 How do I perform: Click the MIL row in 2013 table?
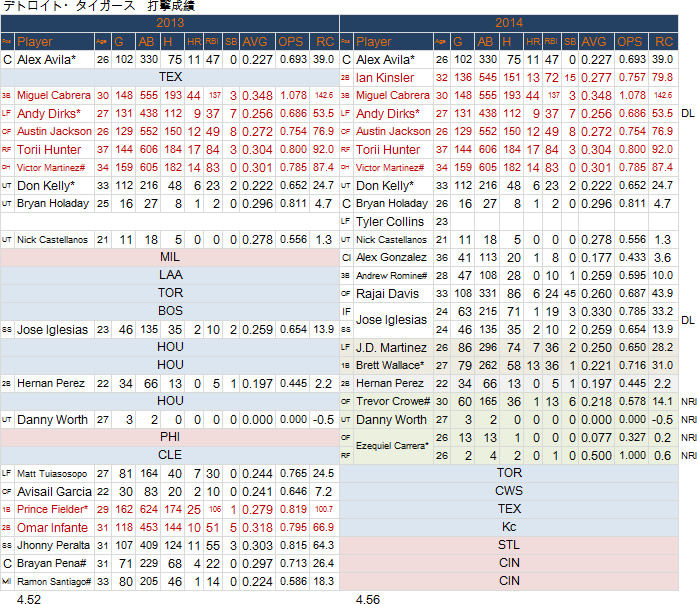170,257
